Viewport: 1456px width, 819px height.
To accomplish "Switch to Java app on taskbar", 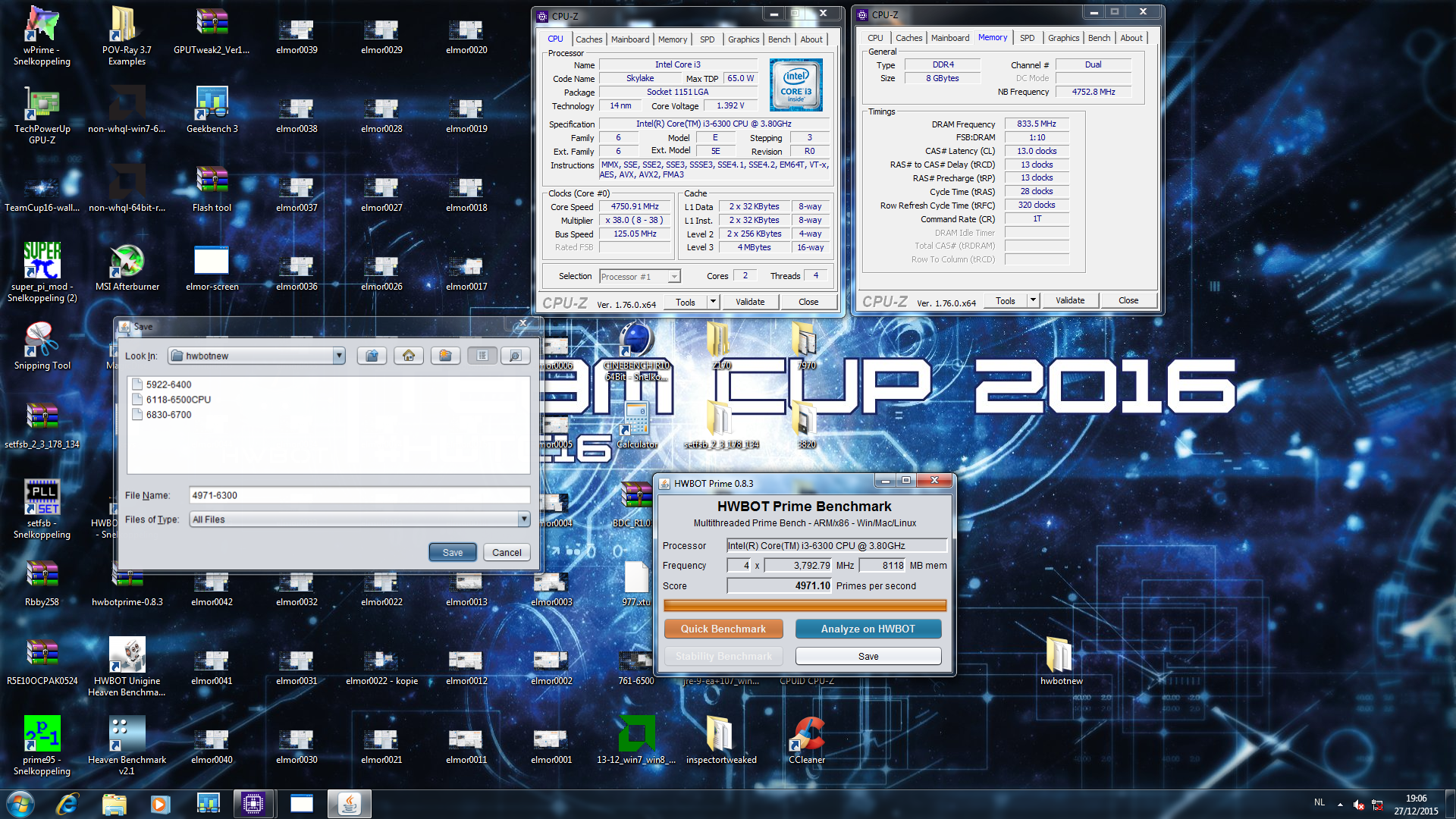I will point(349,804).
